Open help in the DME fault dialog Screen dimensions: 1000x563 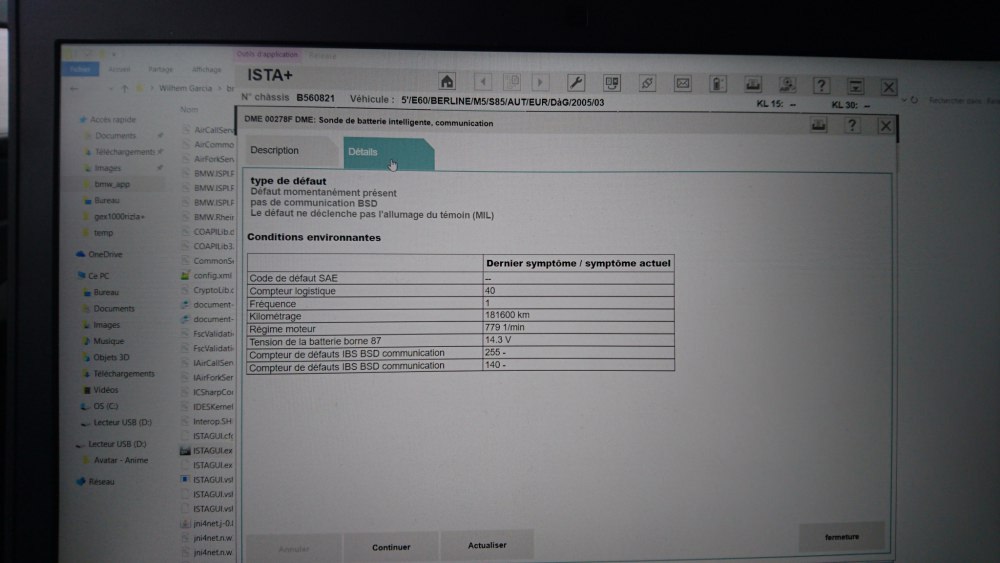(x=852, y=126)
